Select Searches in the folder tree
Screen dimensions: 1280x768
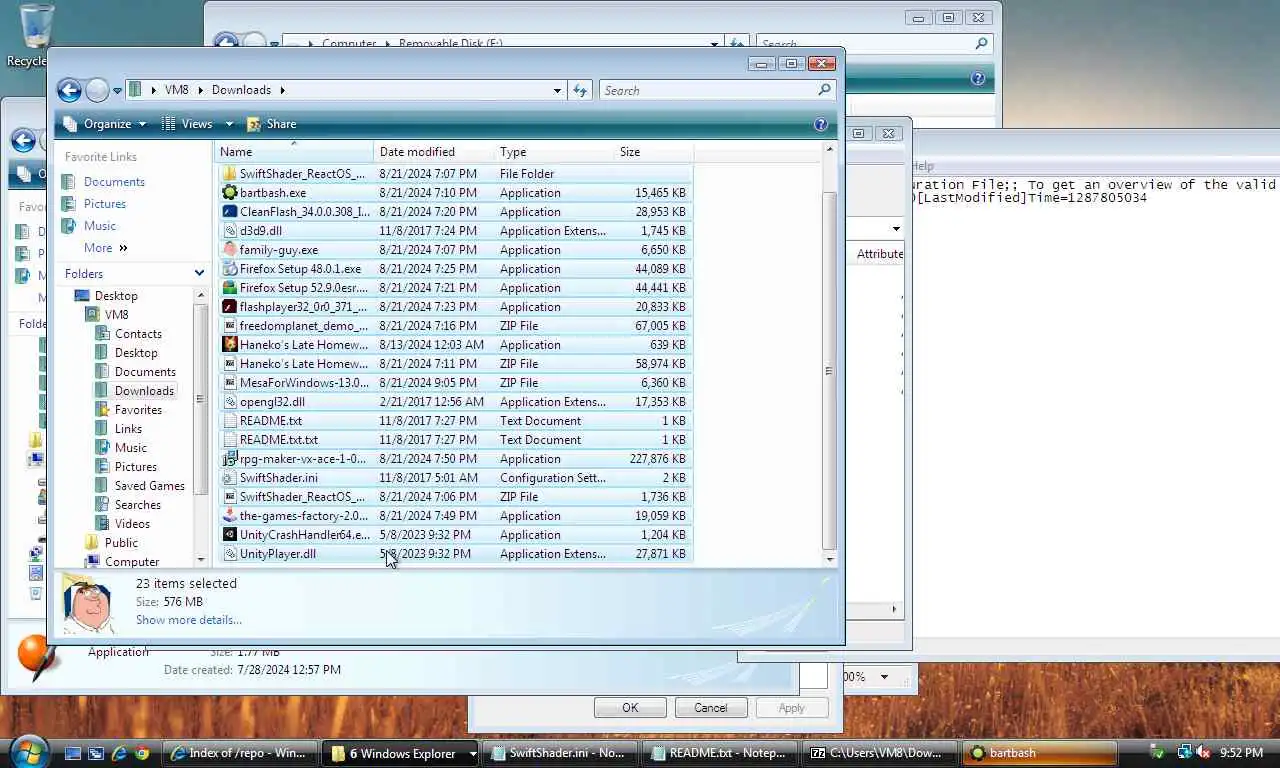[137, 505]
